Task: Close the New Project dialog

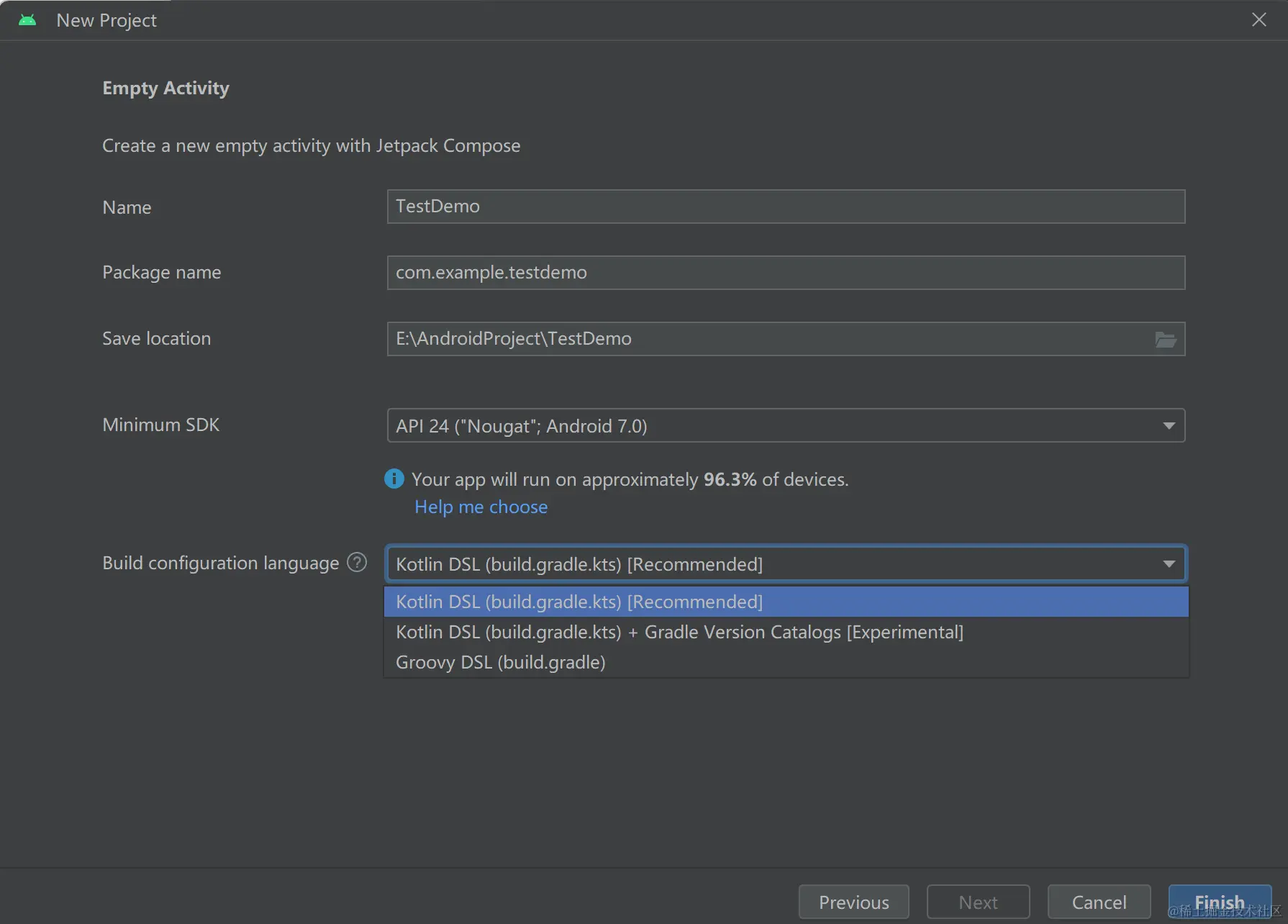Action: (1258, 20)
